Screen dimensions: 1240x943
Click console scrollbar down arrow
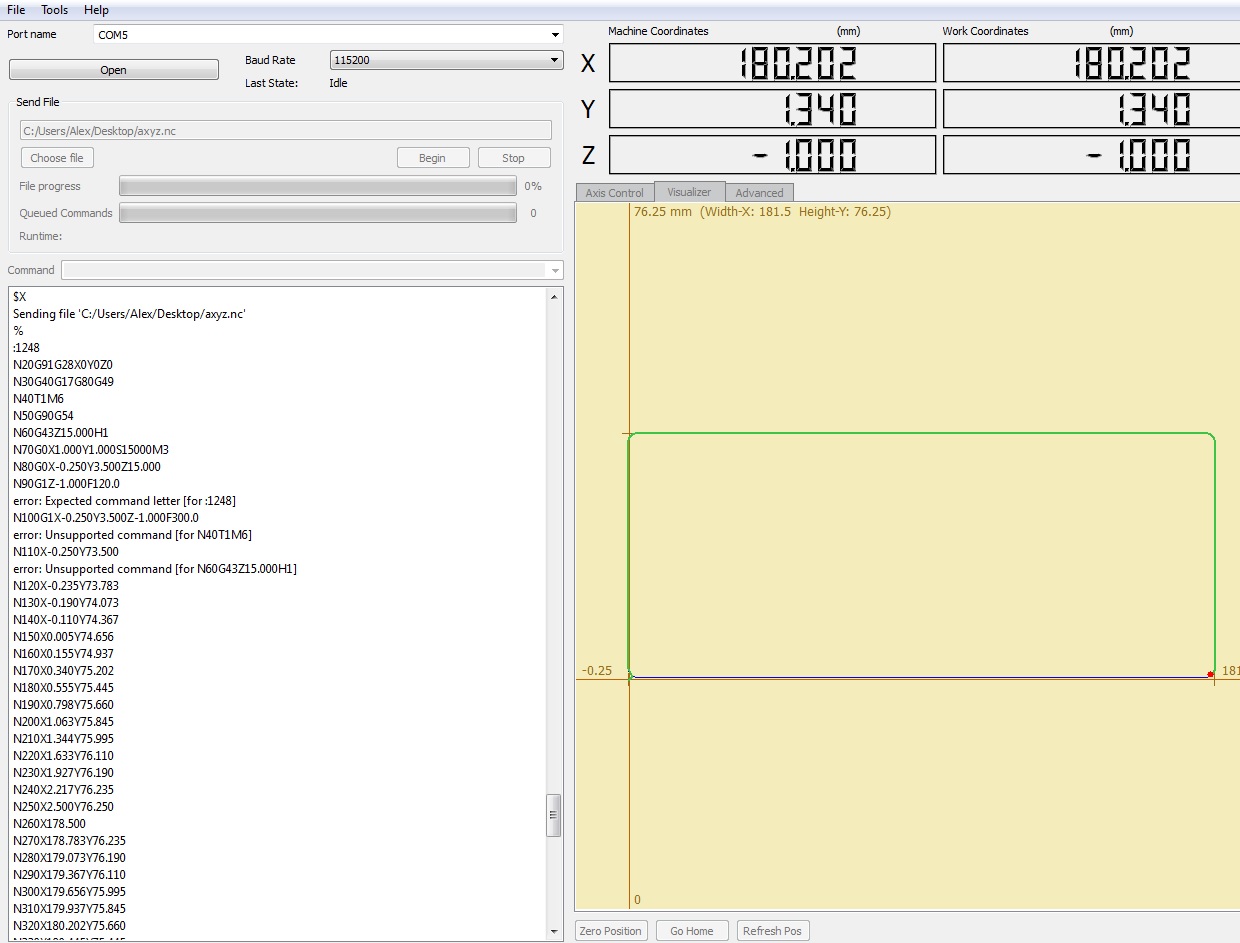(x=554, y=931)
